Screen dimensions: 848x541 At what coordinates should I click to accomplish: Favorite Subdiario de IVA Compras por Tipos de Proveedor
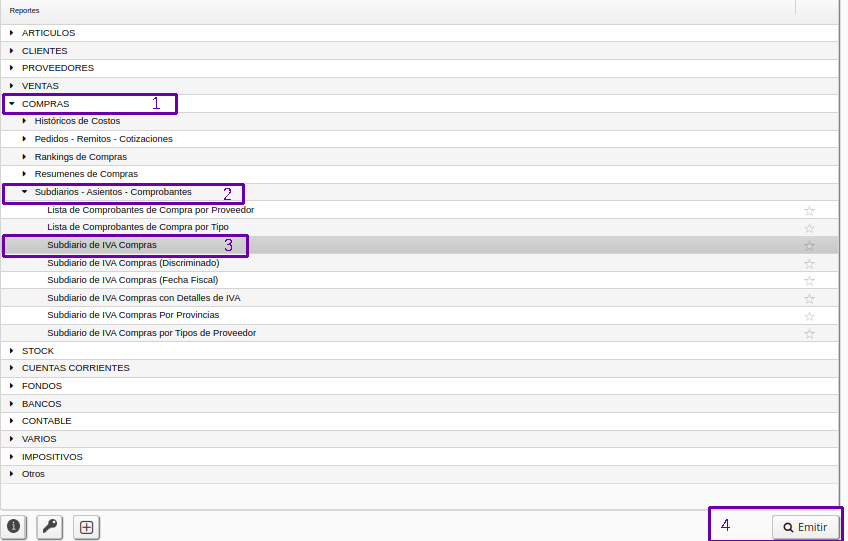coord(809,334)
